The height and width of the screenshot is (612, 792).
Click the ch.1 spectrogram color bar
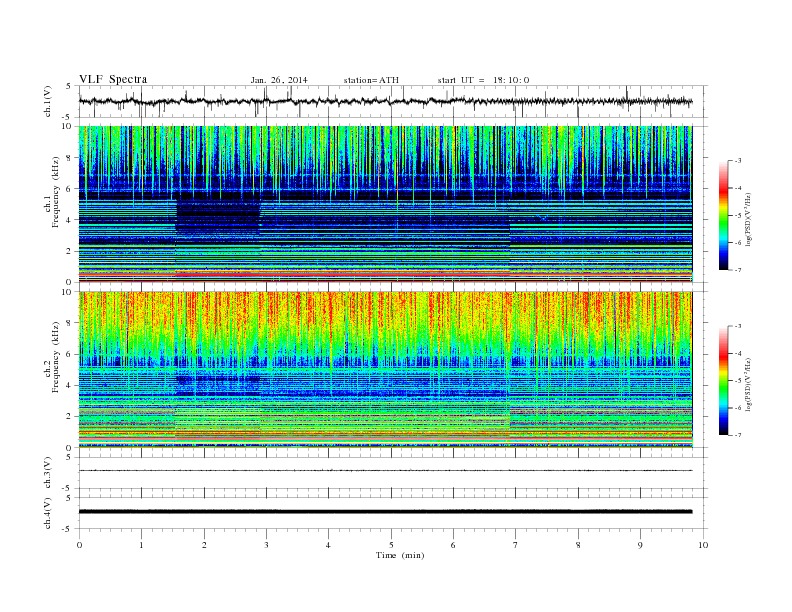tap(723, 215)
